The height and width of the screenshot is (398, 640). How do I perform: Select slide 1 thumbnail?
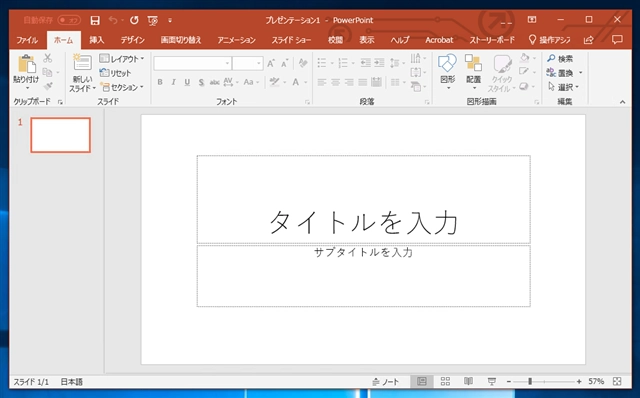[60, 135]
